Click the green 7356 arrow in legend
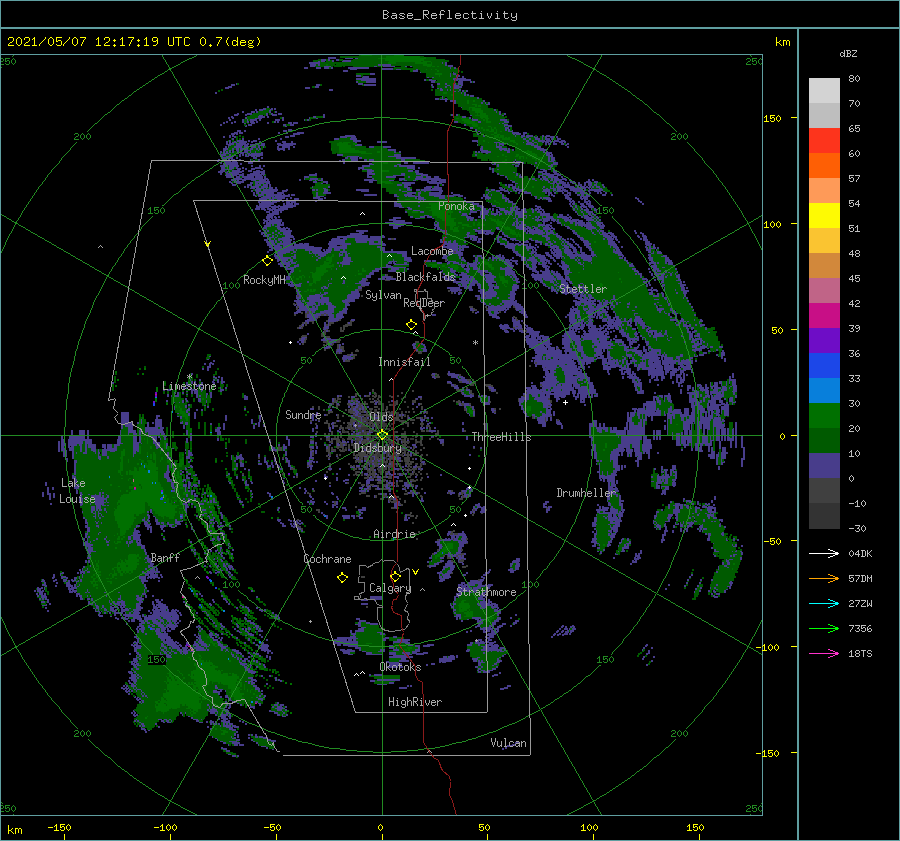Image resolution: width=900 pixels, height=841 pixels. (824, 629)
